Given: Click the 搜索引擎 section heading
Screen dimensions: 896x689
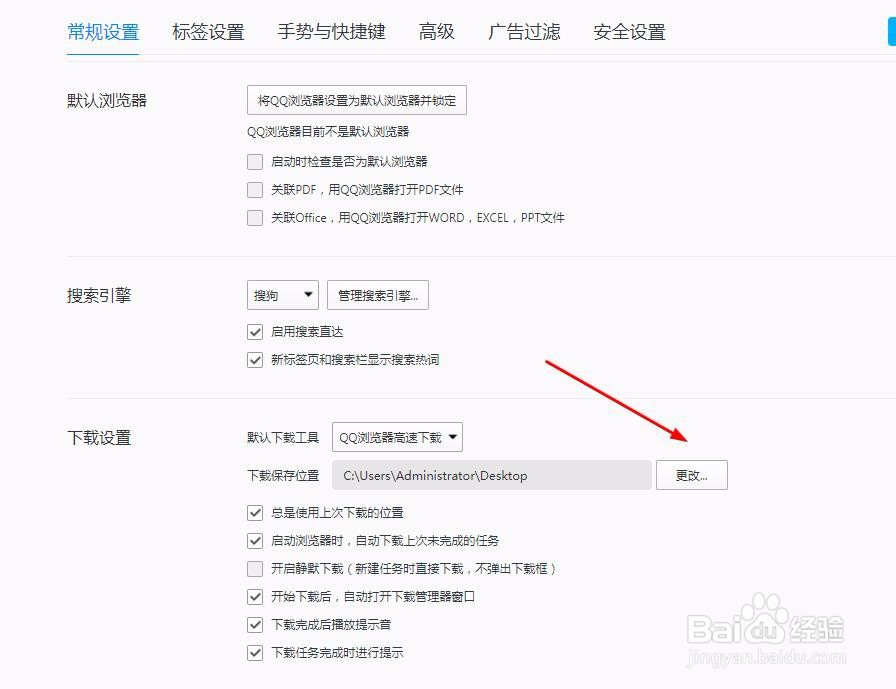Looking at the screenshot, I should tap(99, 295).
